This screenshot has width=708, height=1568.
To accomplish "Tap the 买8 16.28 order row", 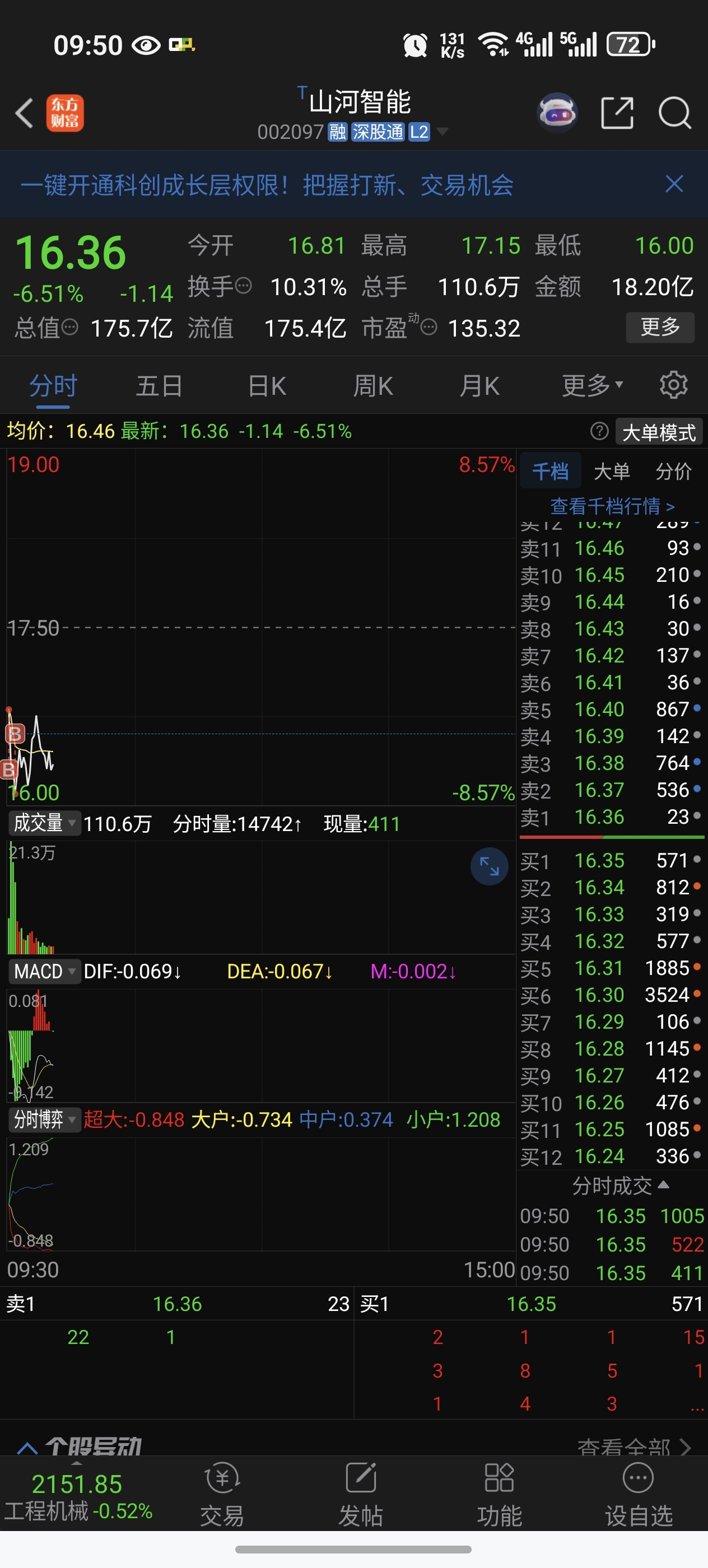I will tap(611, 1049).
